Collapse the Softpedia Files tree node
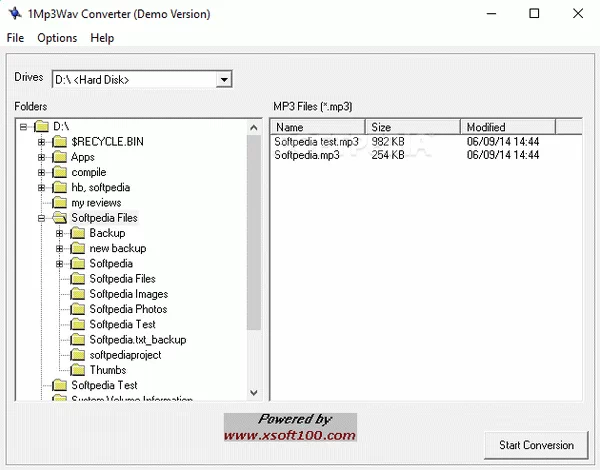The height and width of the screenshot is (470, 600). (42, 218)
